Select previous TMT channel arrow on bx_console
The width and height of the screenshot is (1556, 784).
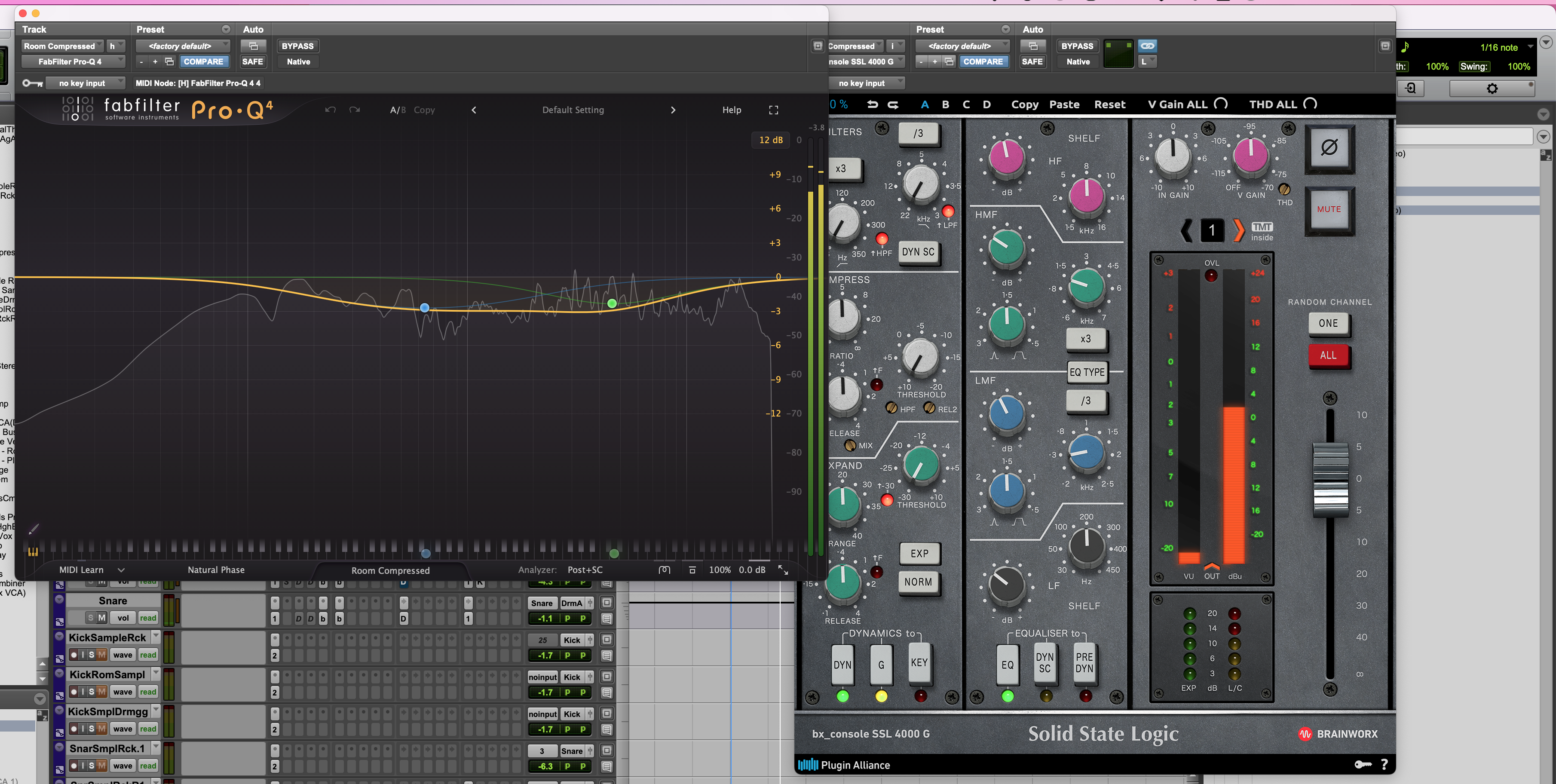pos(1186,230)
